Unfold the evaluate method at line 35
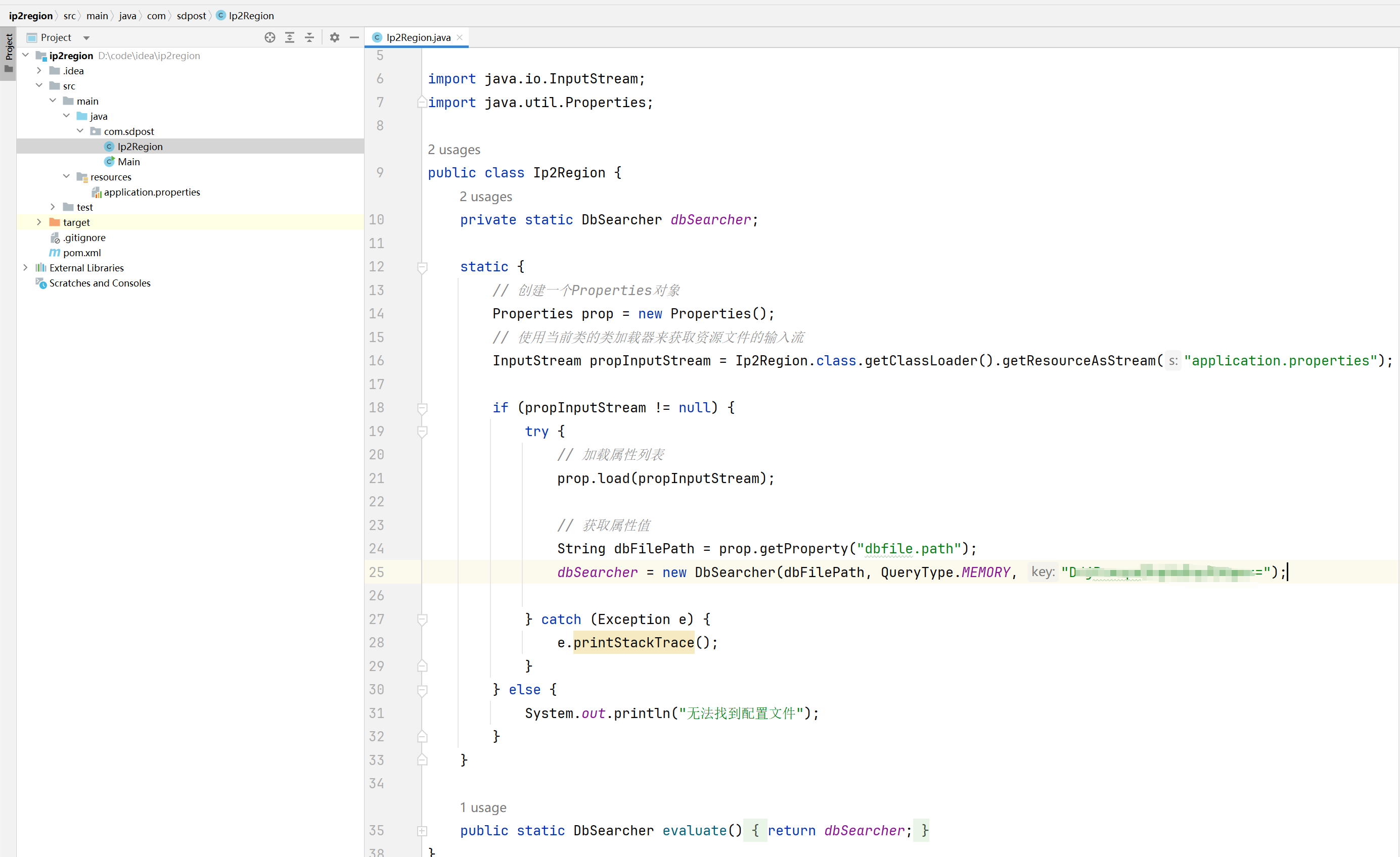 click(x=422, y=831)
